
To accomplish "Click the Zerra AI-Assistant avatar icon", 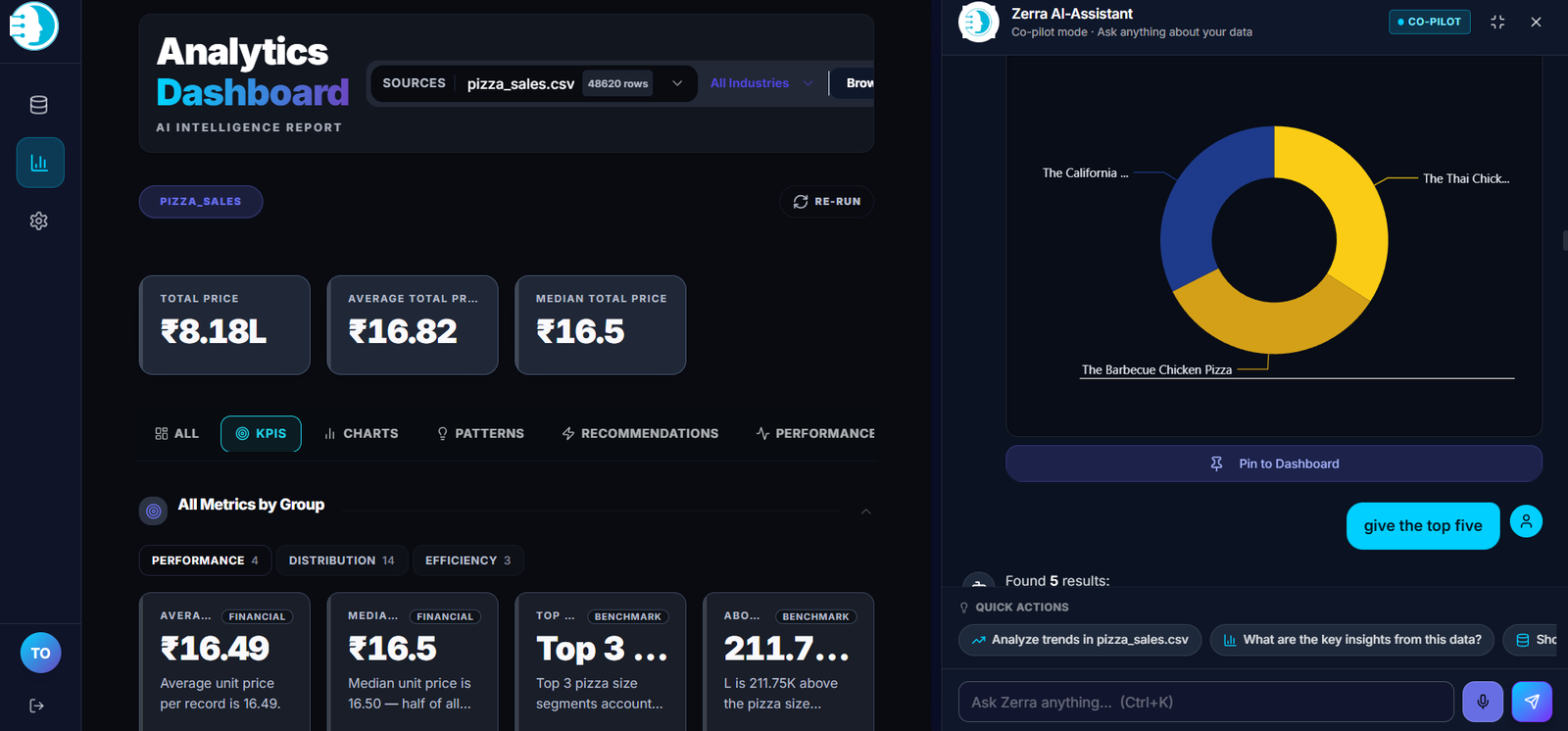I will [978, 23].
